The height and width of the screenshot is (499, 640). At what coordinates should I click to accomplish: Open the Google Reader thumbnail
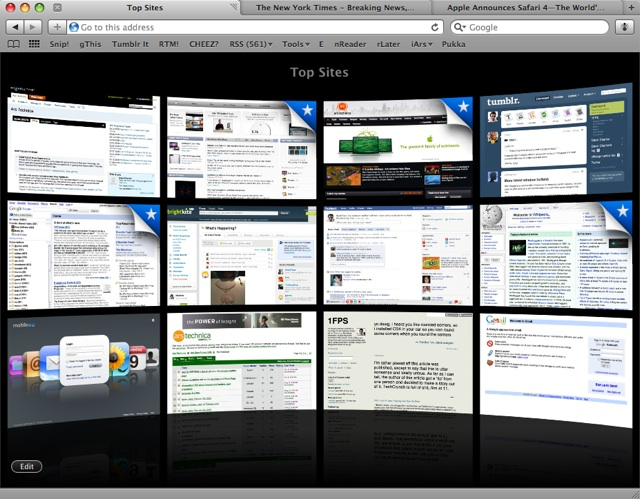[x=84, y=255]
